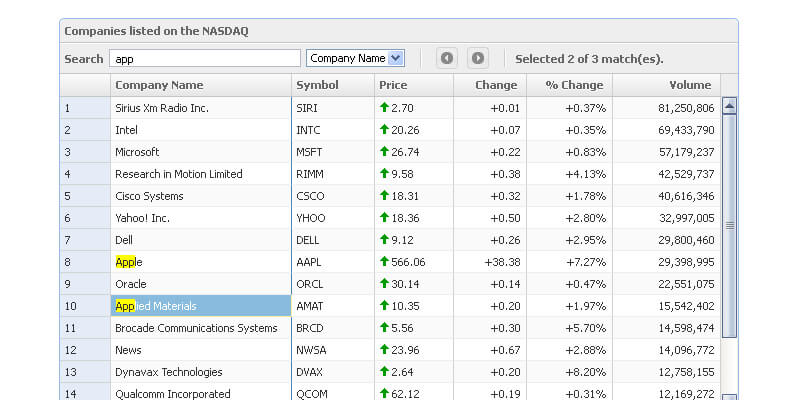Open the Company Name search dropdown
This screenshot has width=800, height=400.
tap(395, 59)
